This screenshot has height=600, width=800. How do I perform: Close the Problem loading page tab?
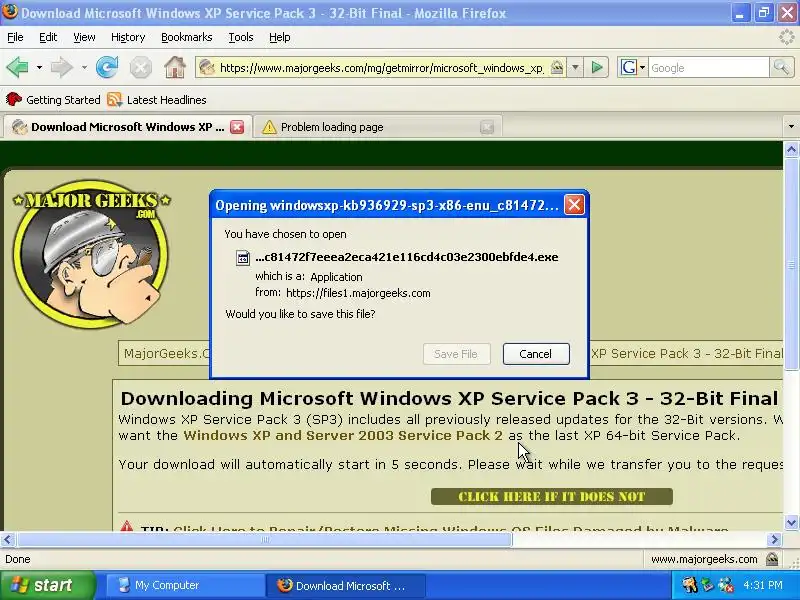(x=487, y=127)
